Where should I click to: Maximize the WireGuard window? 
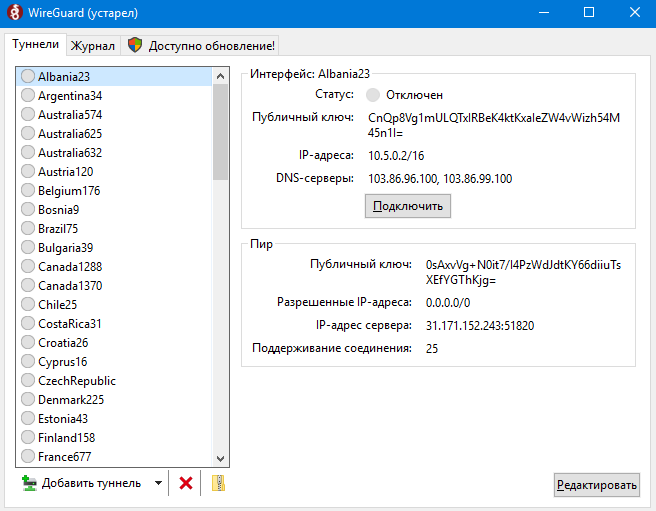589,13
